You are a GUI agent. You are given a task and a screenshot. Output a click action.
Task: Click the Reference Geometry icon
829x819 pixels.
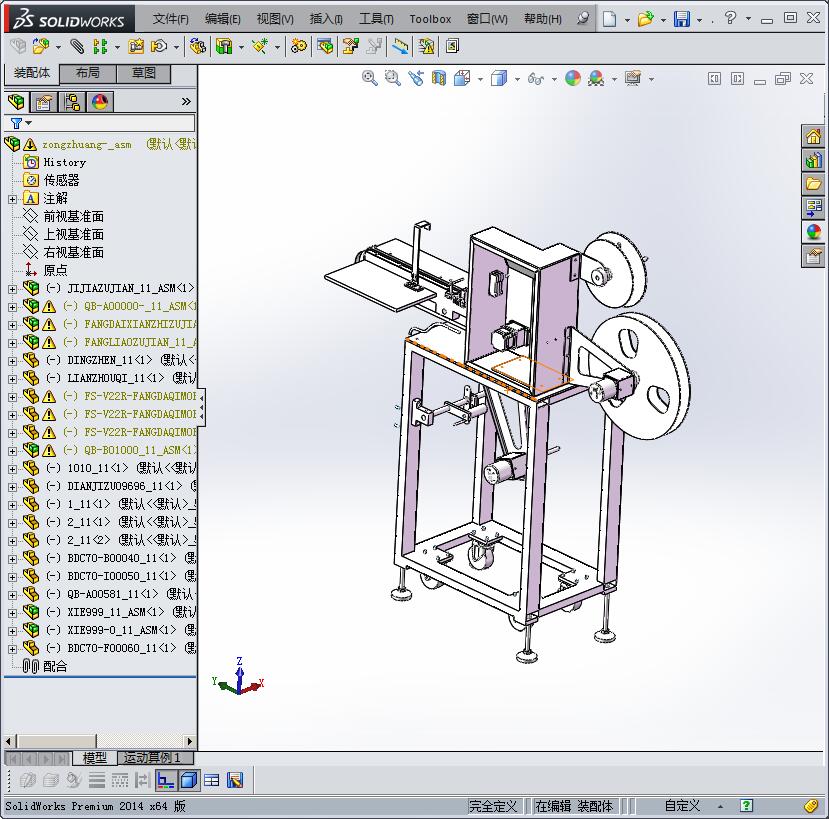(x=260, y=47)
